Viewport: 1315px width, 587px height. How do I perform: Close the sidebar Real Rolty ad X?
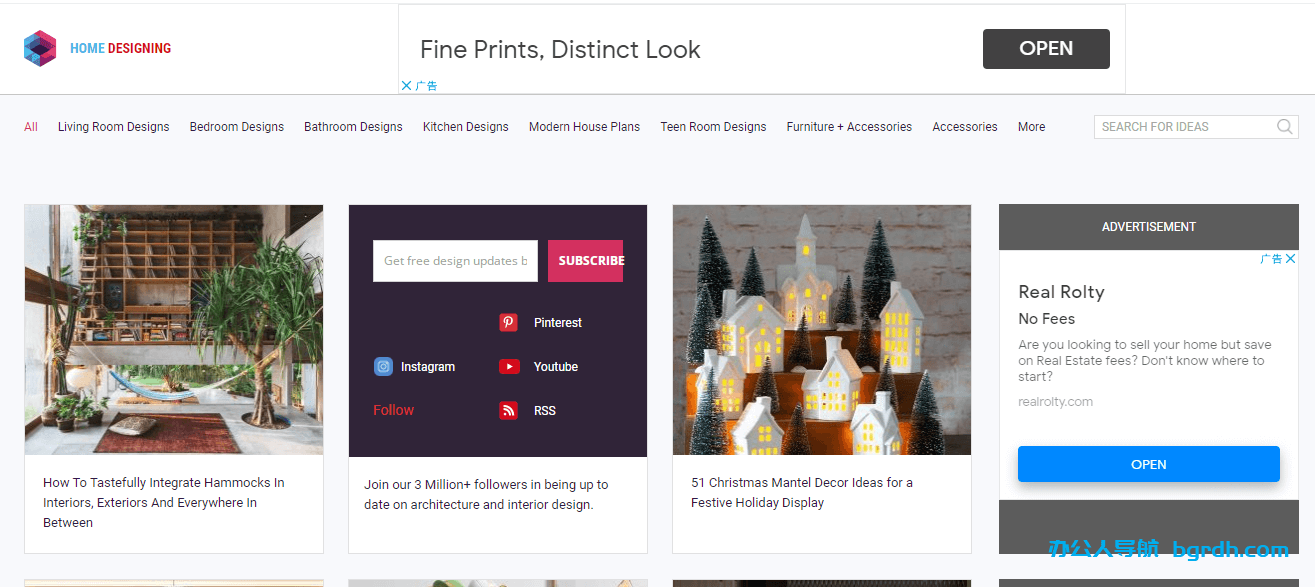click(1290, 259)
